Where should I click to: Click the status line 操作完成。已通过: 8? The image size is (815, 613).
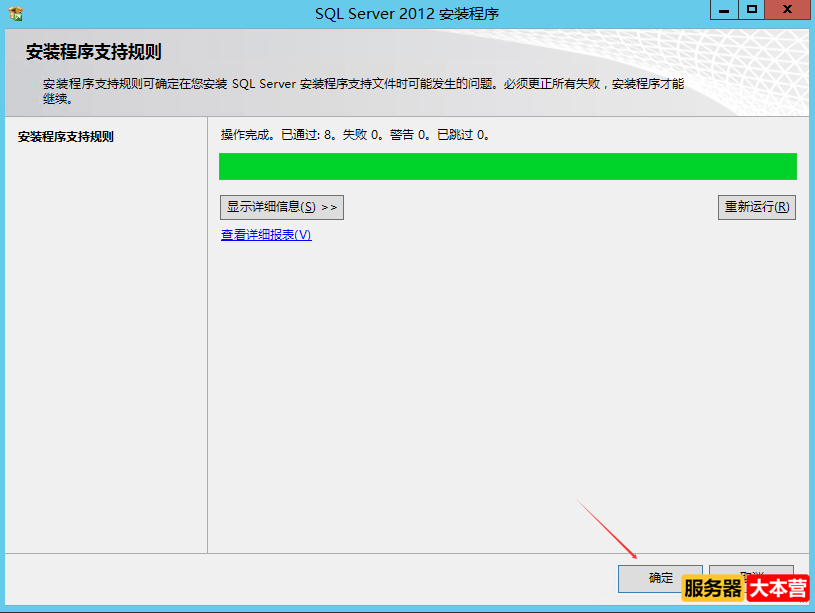tap(355, 135)
